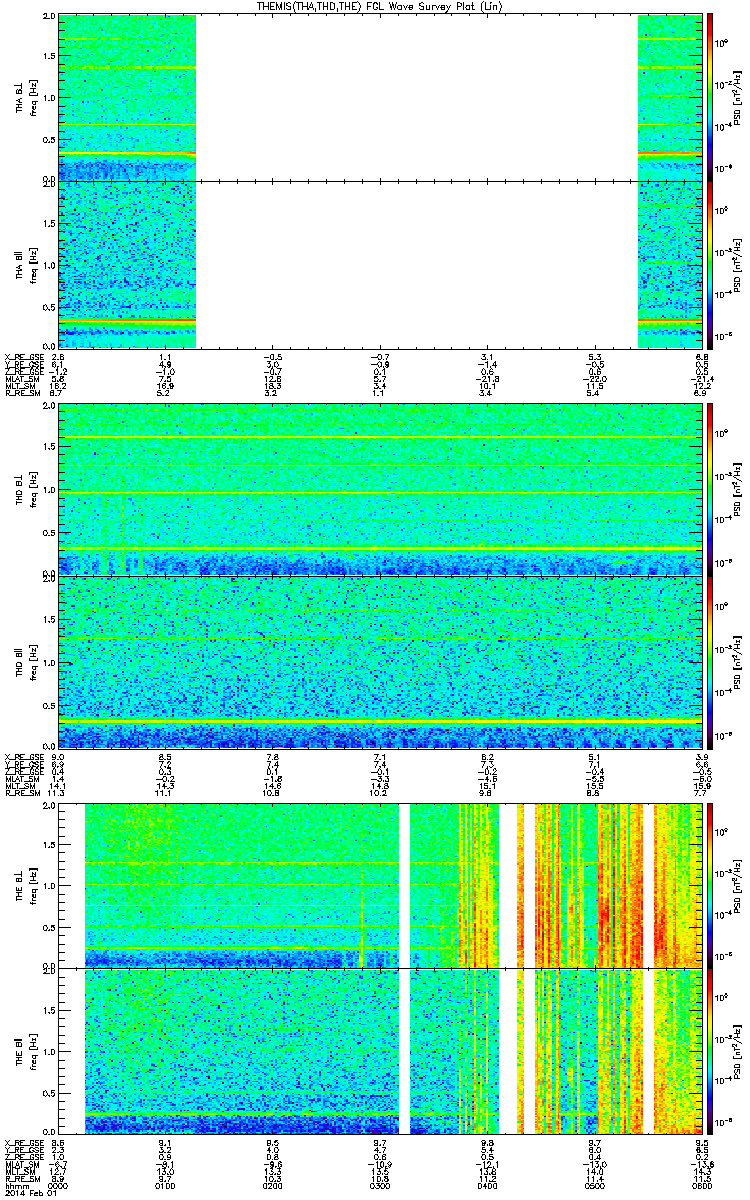The width and height of the screenshot is (750, 1200).
Task: Click the PSD [nT²/Hz] label beside THA B-perpendicular
Action: coord(739,96)
